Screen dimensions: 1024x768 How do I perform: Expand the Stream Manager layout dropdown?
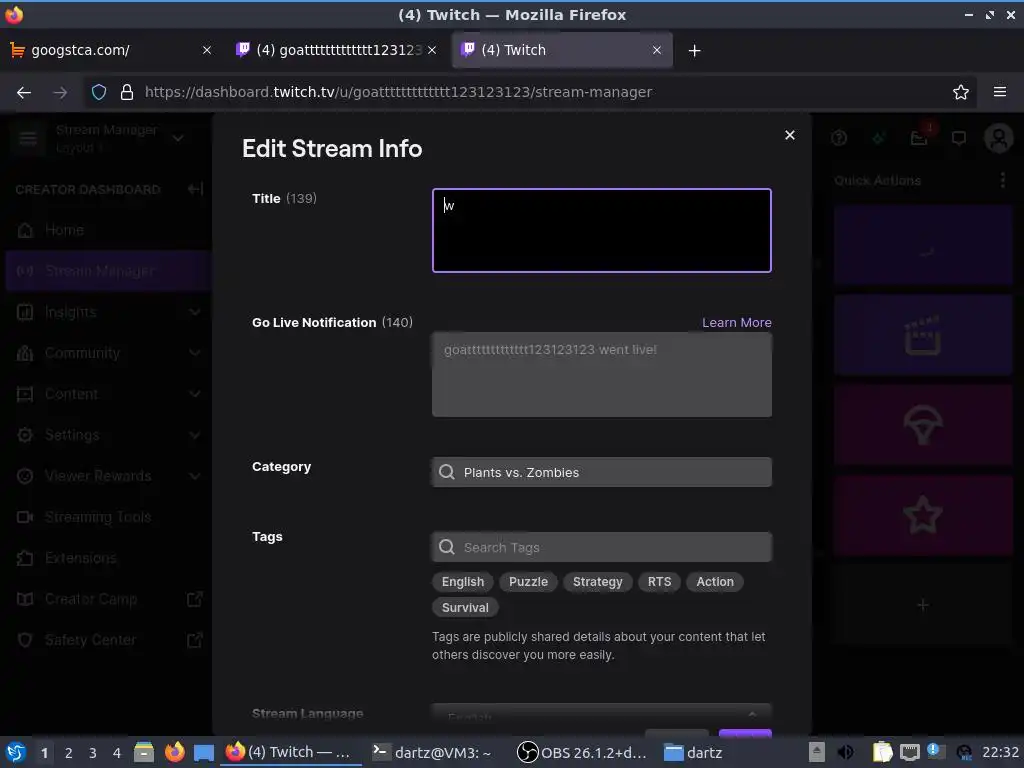pos(178,138)
